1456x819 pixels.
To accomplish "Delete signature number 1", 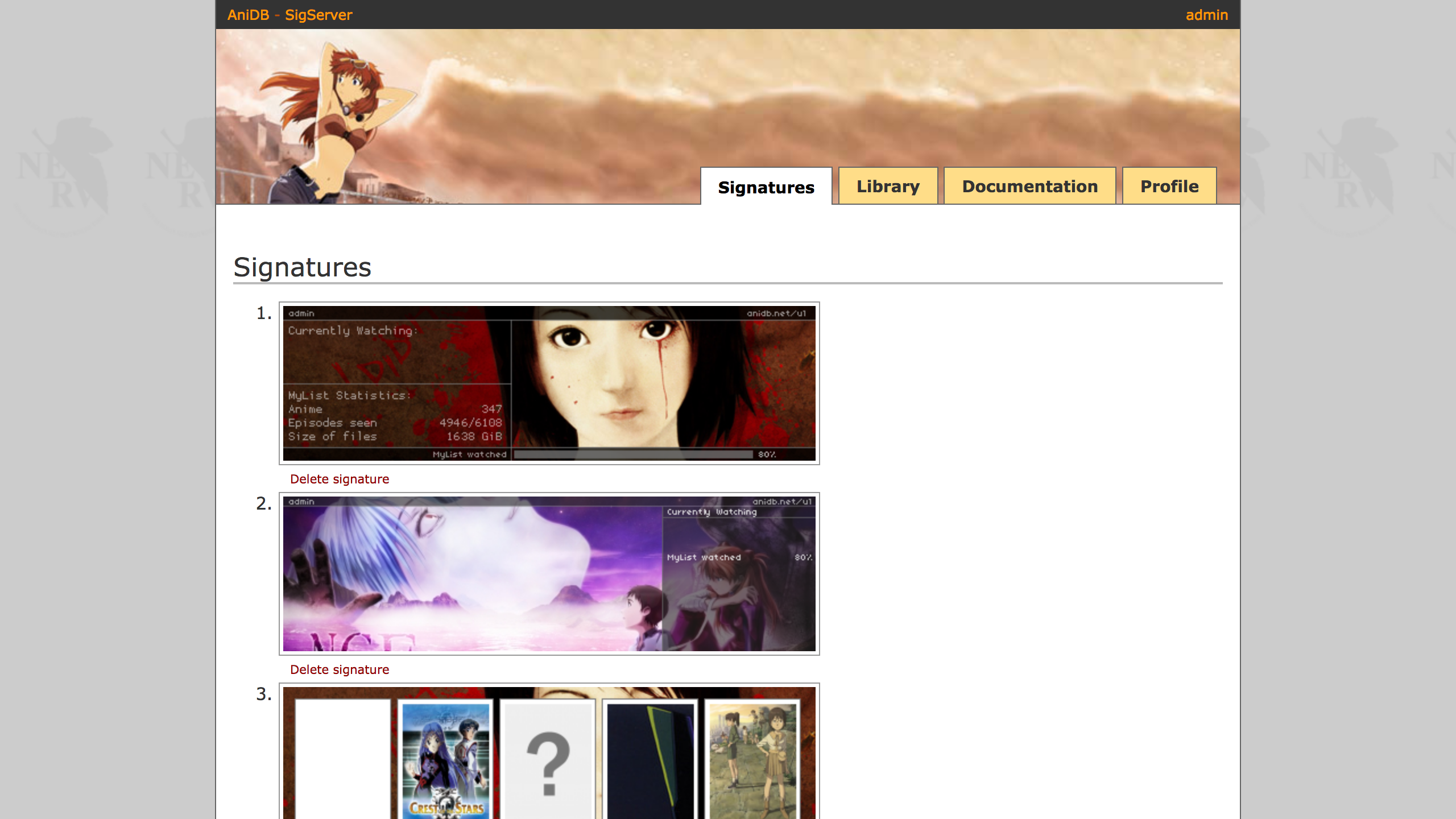I will pos(340,479).
